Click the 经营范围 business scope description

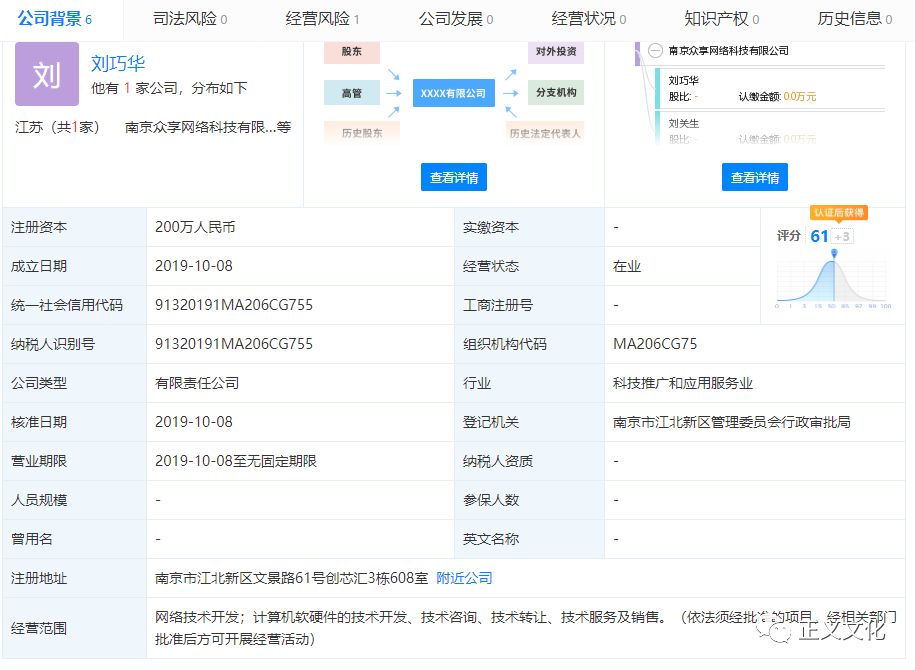525,628
